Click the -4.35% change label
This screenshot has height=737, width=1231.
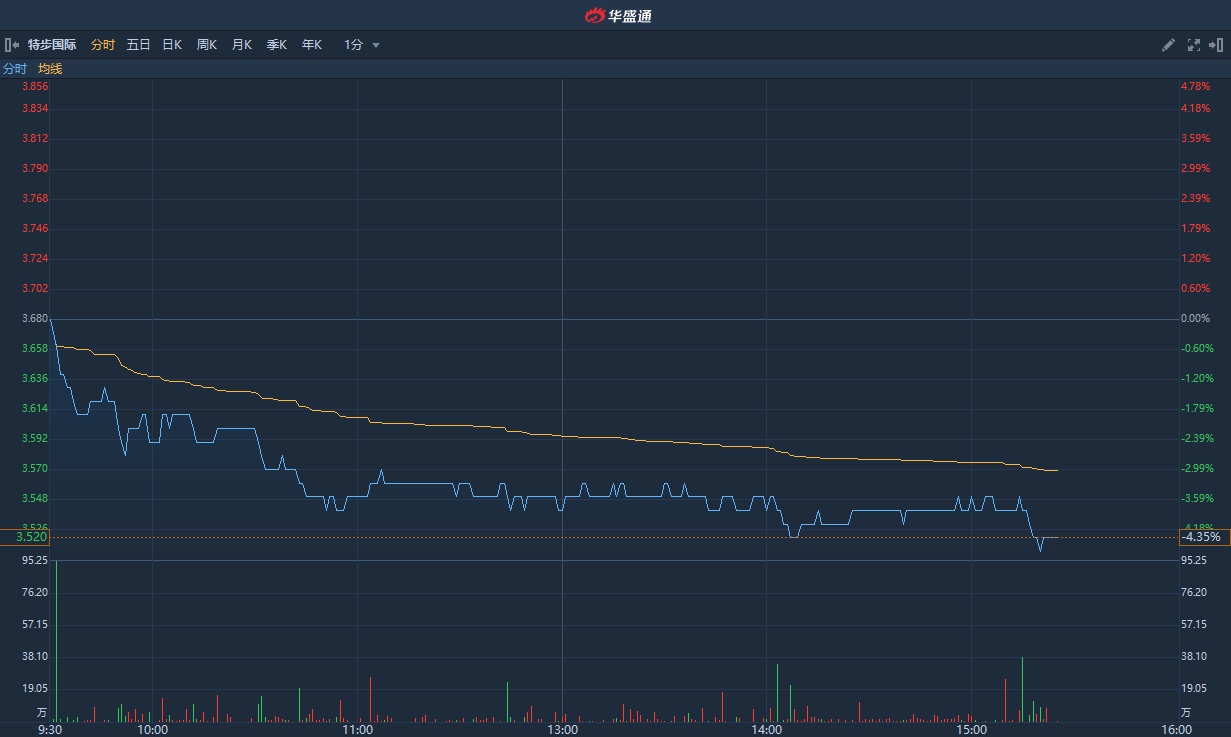1201,537
